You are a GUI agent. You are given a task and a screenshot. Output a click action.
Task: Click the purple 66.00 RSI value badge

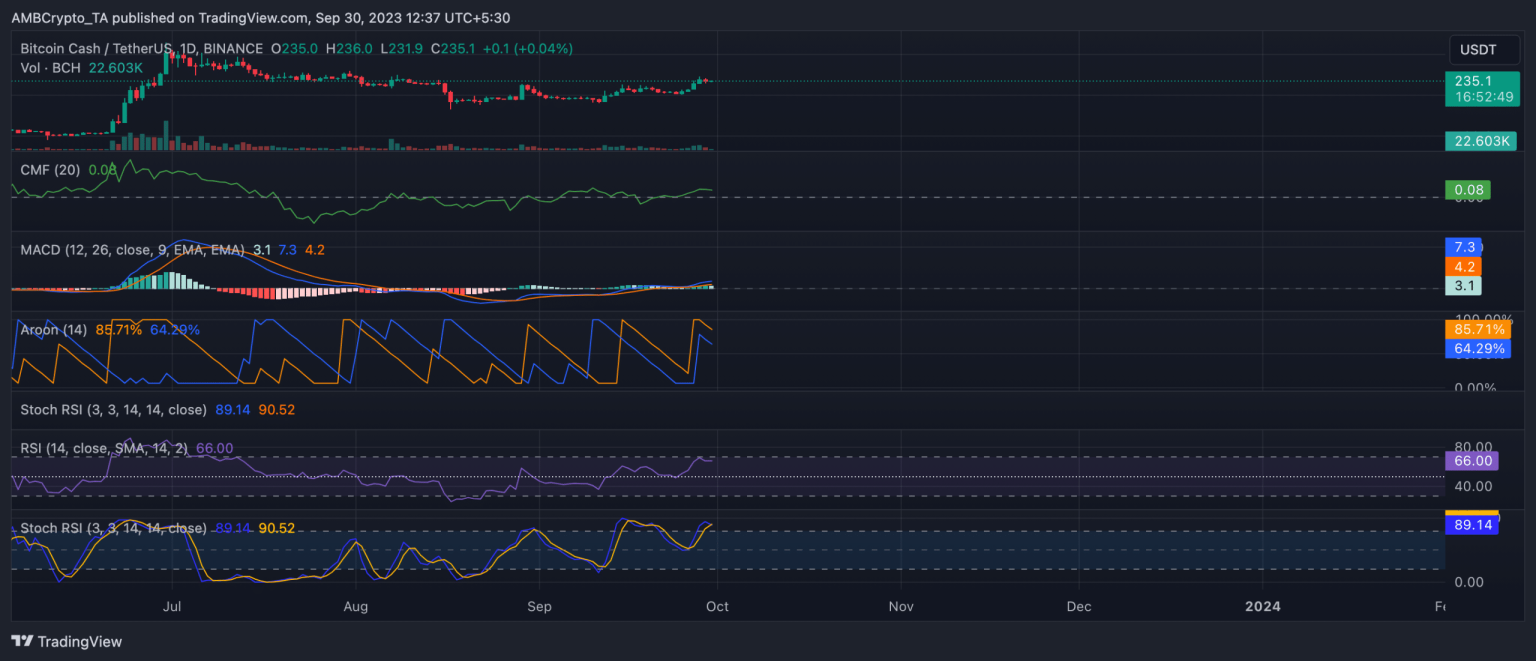(1470, 461)
